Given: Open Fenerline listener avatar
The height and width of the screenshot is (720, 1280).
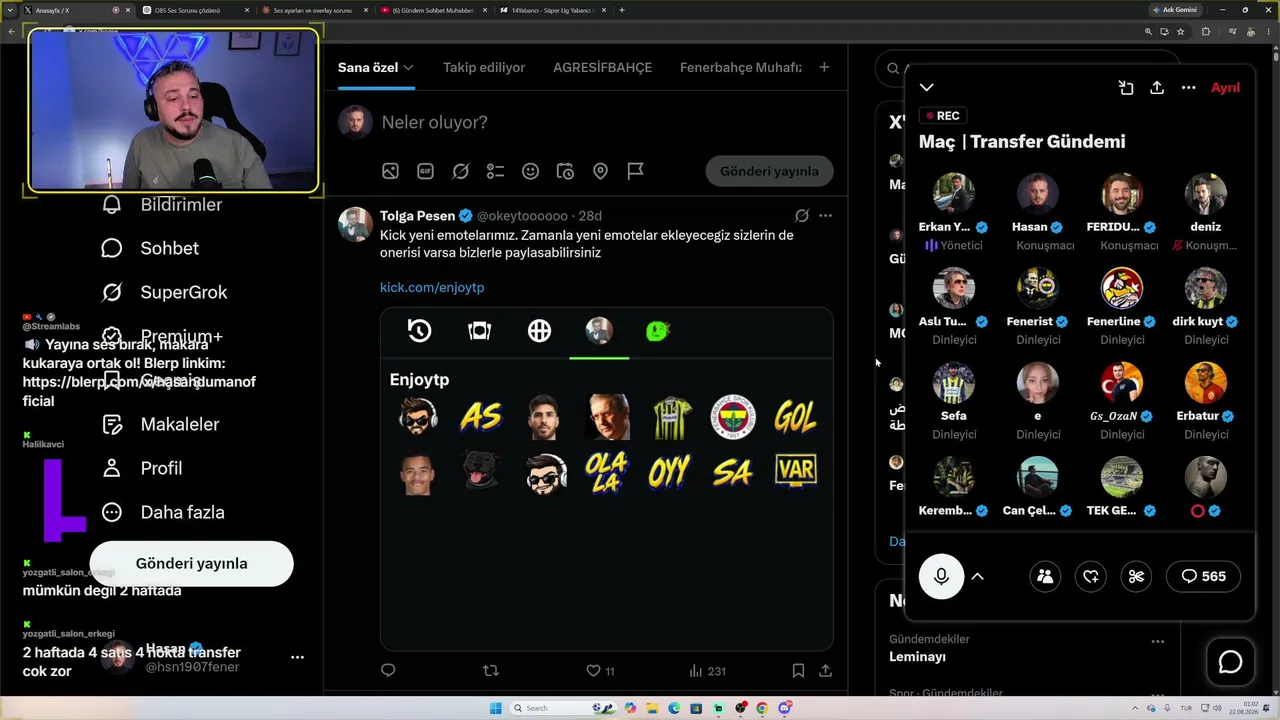Looking at the screenshot, I should [1122, 289].
